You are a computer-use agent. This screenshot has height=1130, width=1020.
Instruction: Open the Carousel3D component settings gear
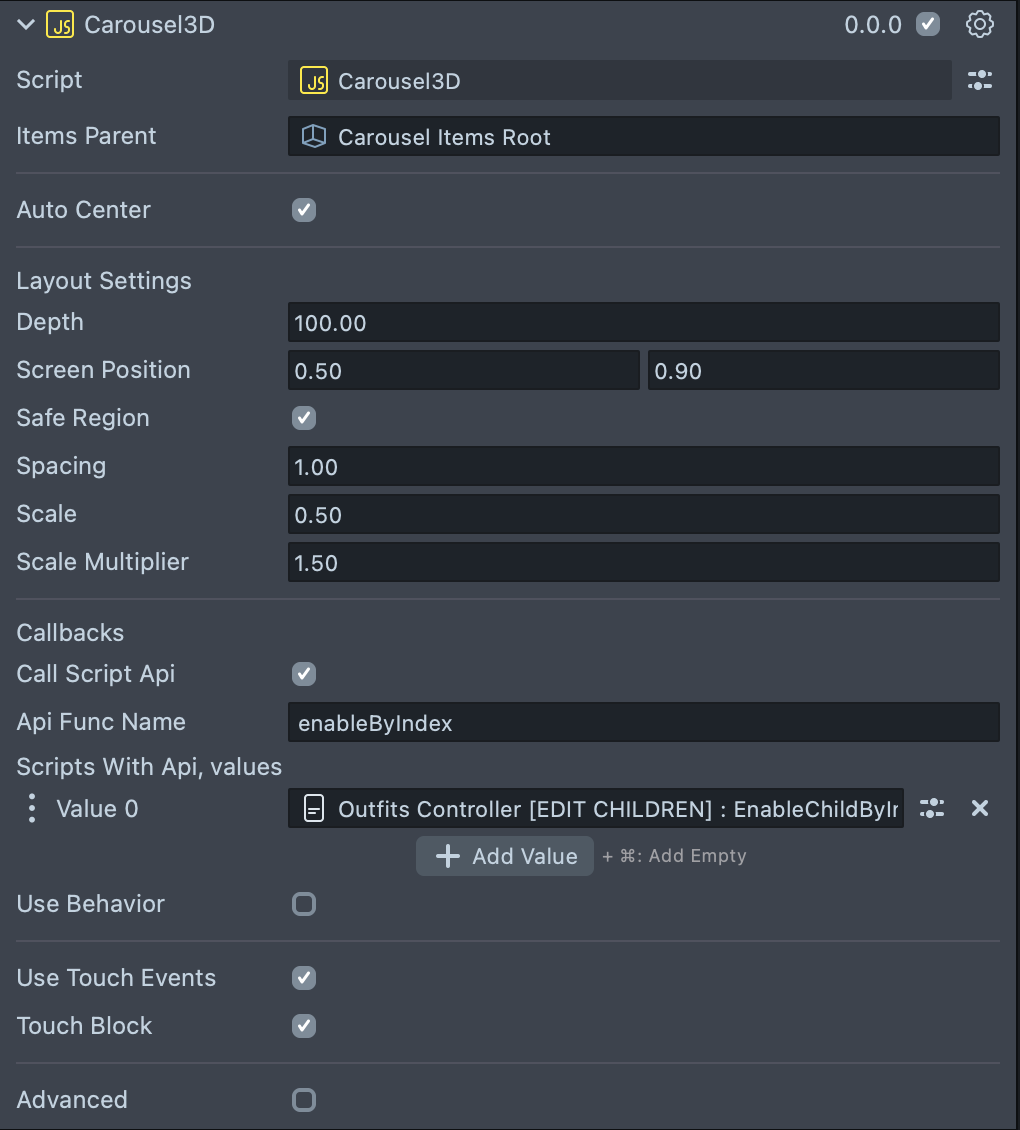(x=980, y=25)
